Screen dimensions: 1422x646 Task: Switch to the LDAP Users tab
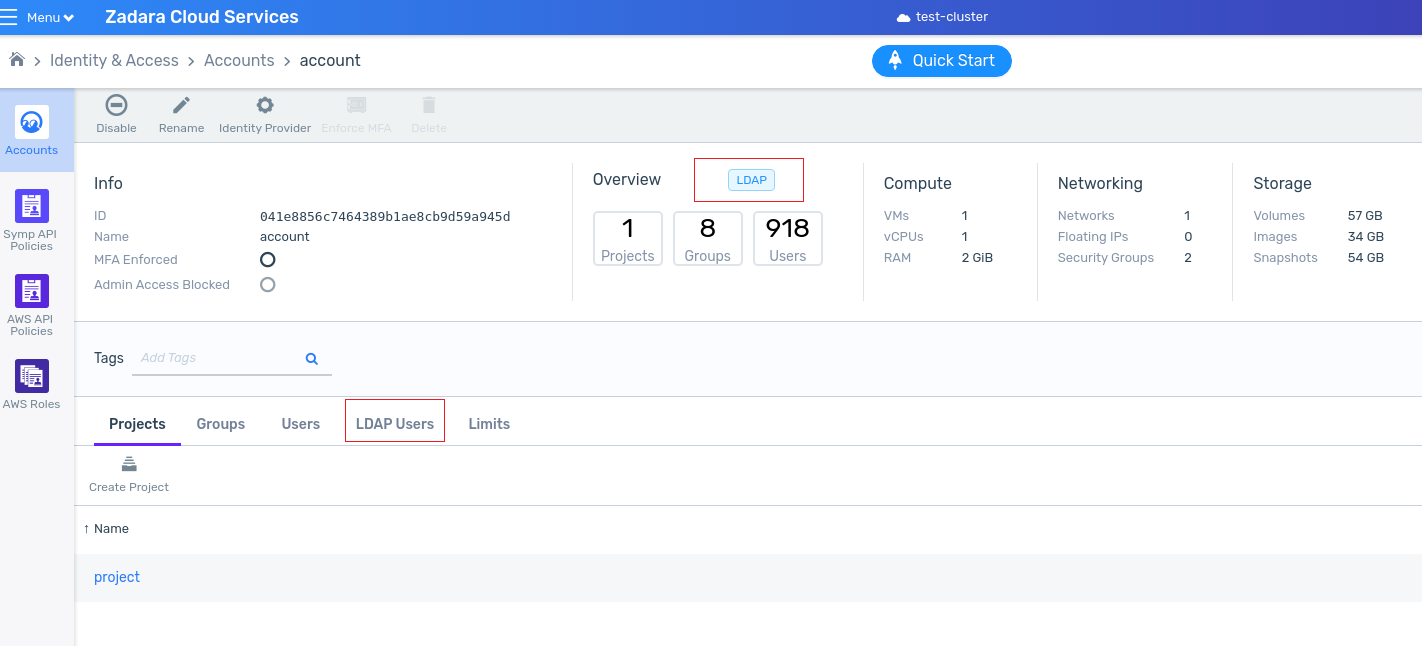pos(395,424)
